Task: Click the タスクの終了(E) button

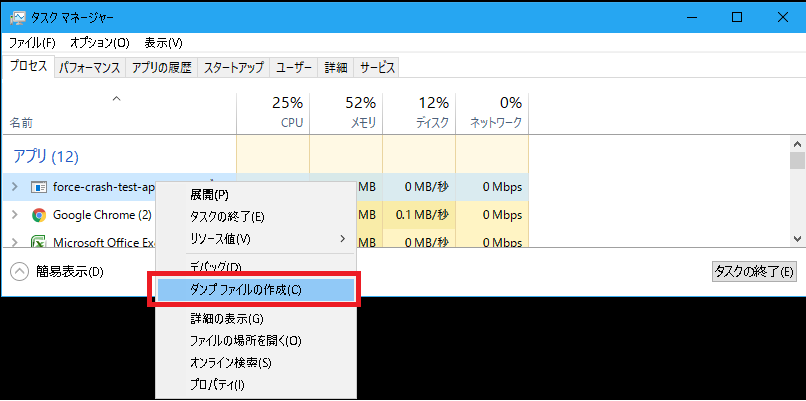Action: pyautogui.click(x=754, y=271)
